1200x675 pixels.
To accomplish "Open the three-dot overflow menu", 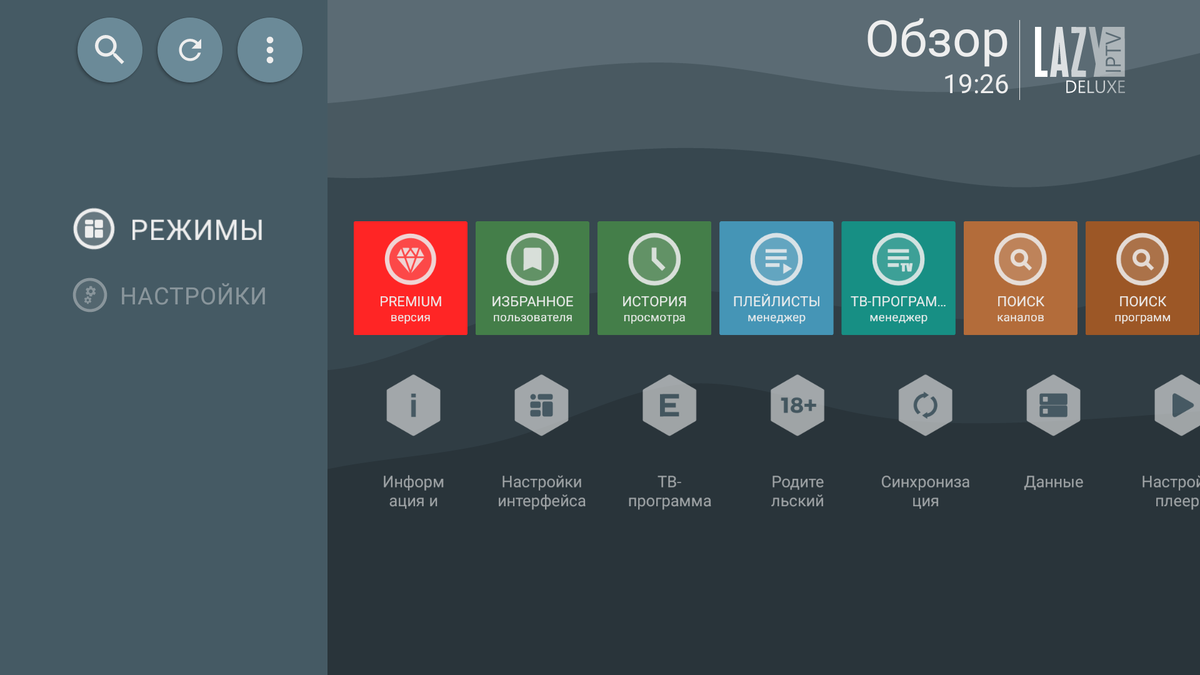I will click(x=270, y=50).
